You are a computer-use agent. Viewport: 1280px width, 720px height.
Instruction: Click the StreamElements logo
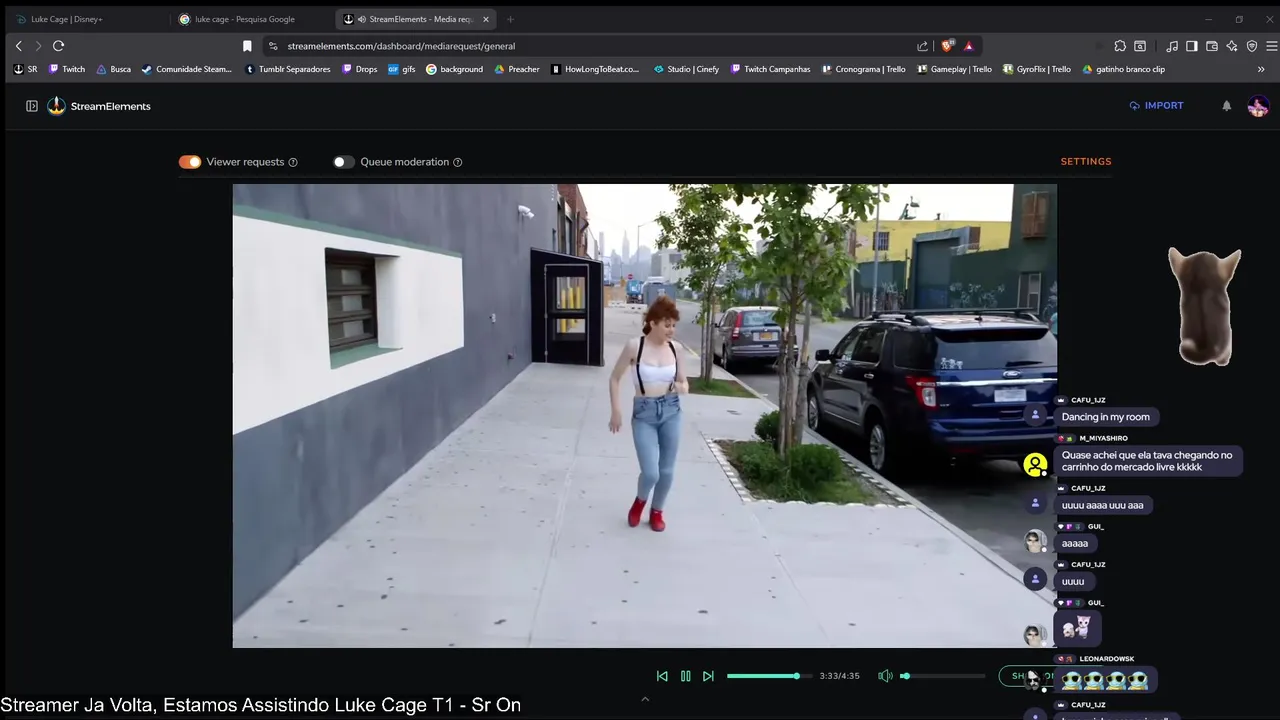pyautogui.click(x=99, y=106)
